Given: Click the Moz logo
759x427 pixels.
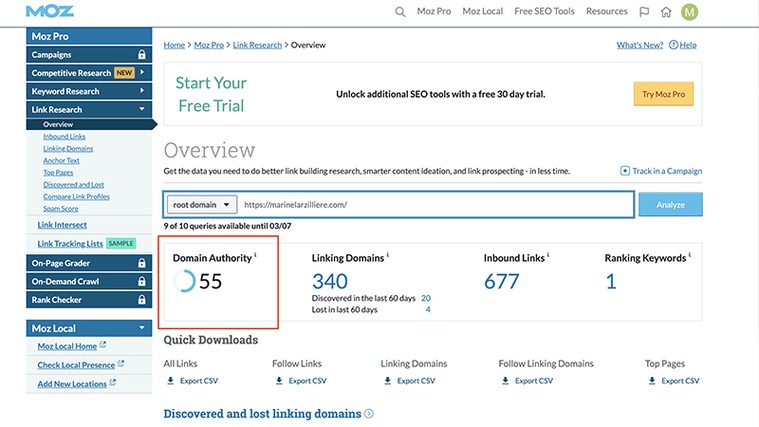Looking at the screenshot, I should tap(49, 11).
